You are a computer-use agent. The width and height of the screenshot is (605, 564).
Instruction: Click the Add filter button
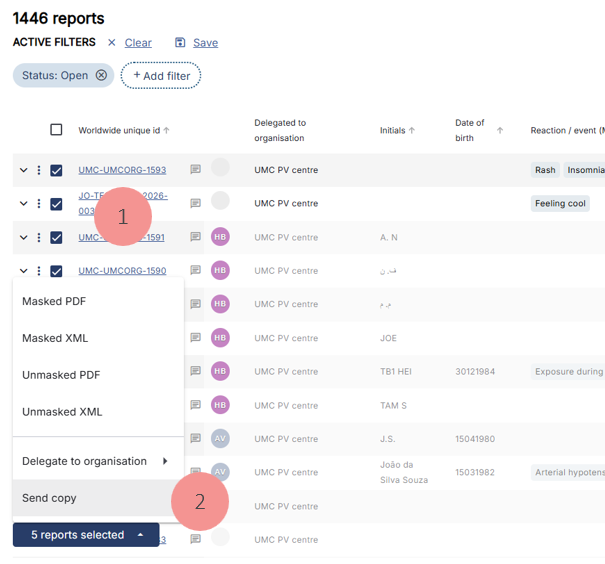coord(161,76)
